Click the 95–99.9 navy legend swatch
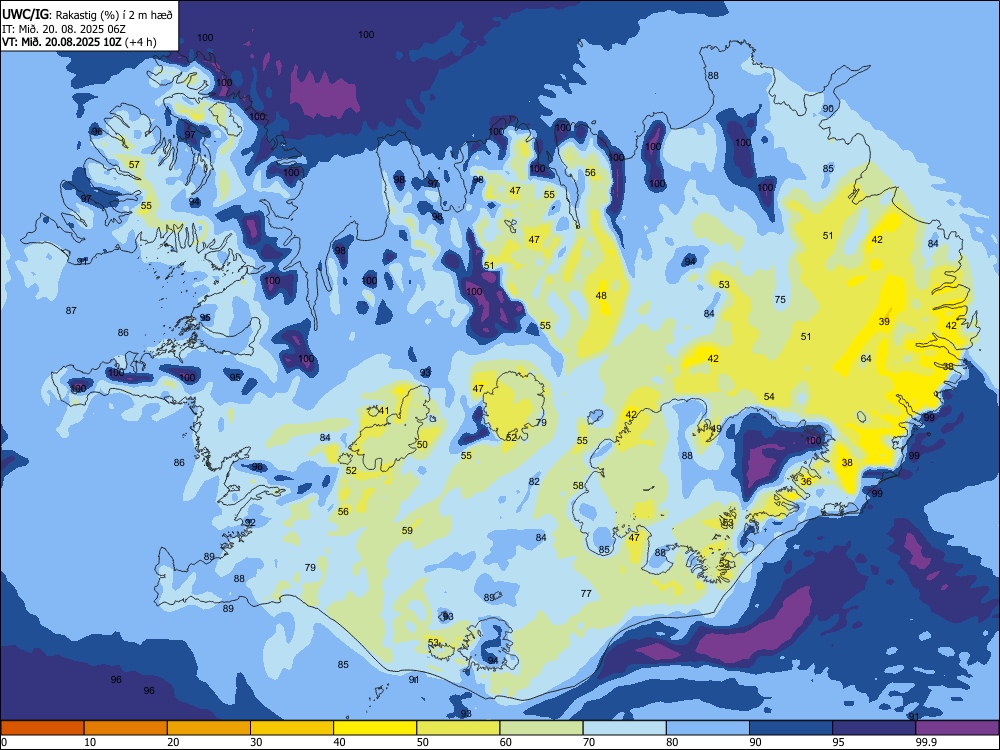 point(874,728)
